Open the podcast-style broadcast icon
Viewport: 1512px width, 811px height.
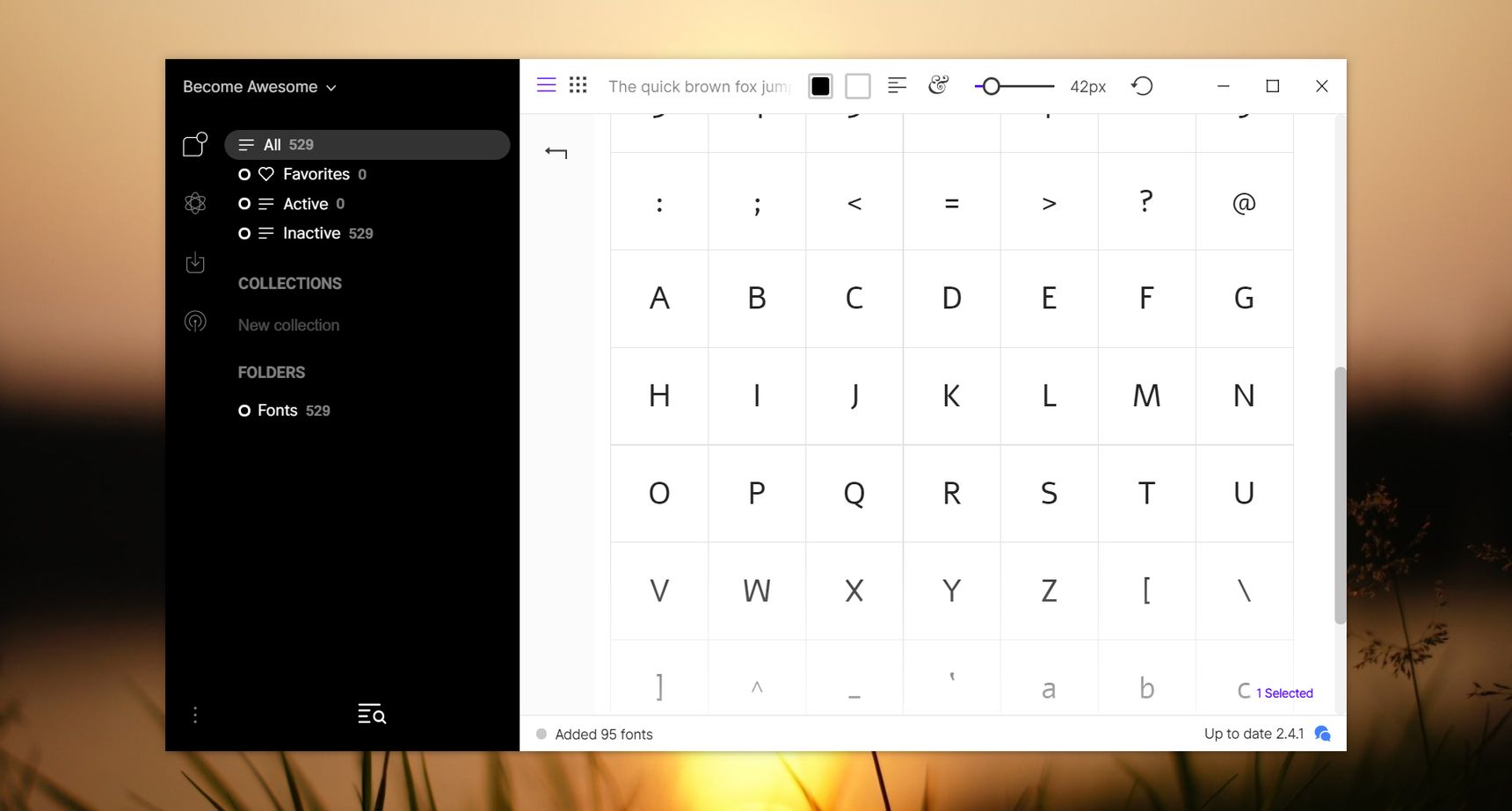[x=195, y=322]
